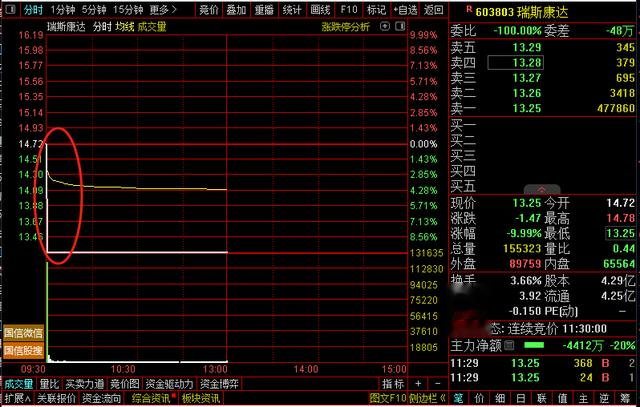
Task: Click the 最低 value 13.25
Action: 620,234
